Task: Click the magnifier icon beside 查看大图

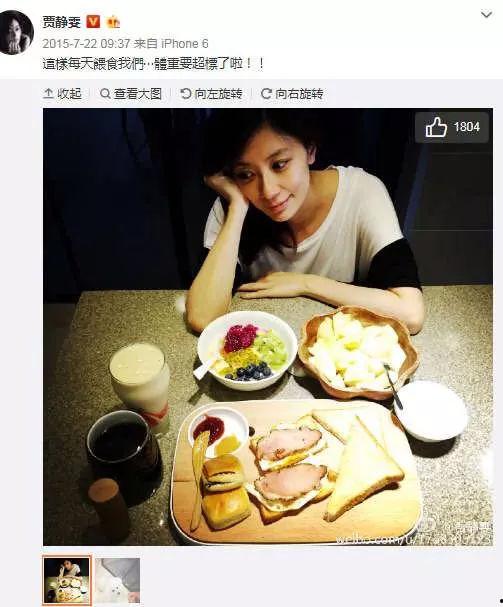Action: pyautogui.click(x=105, y=94)
